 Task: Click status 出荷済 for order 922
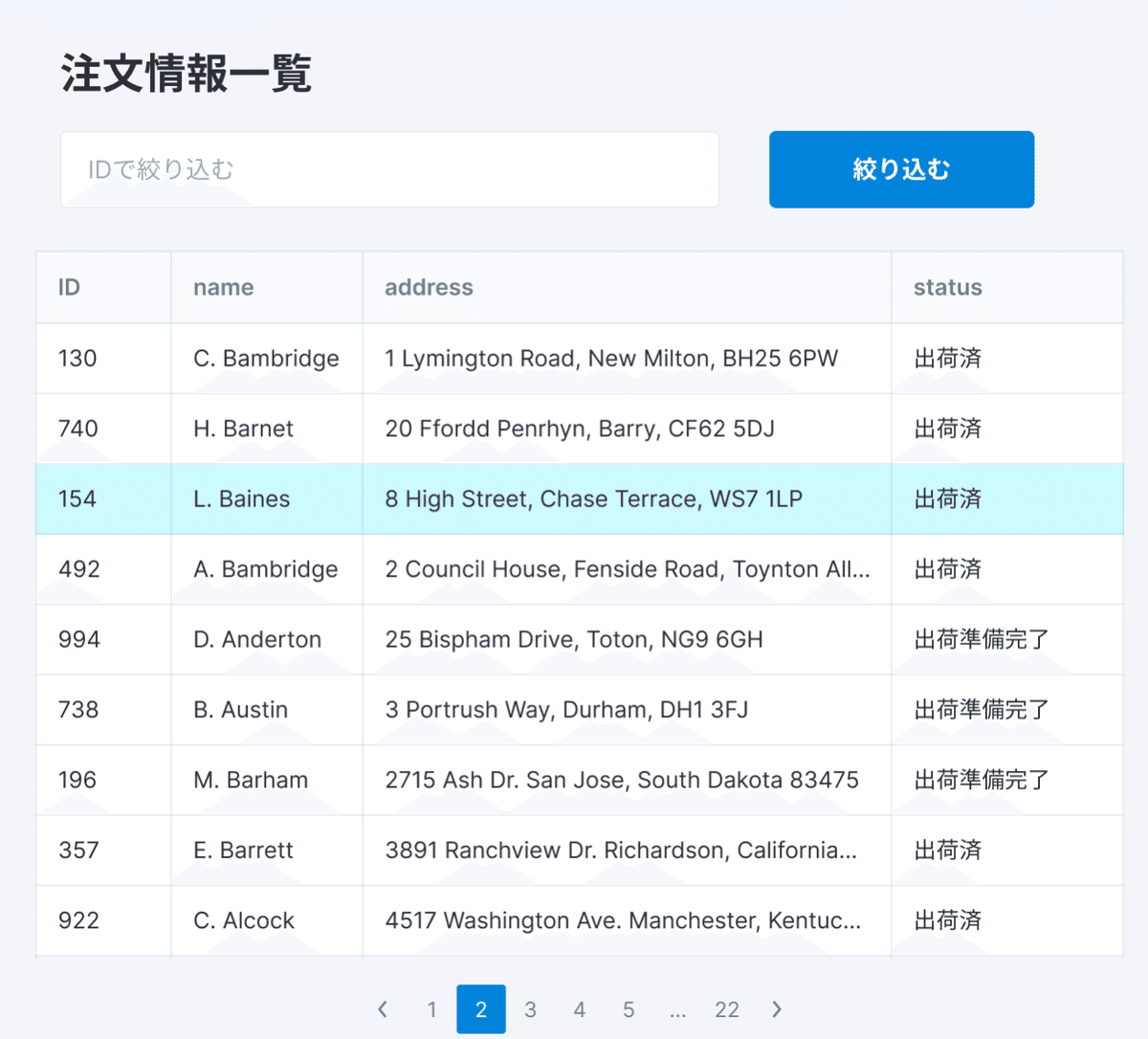tap(948, 920)
